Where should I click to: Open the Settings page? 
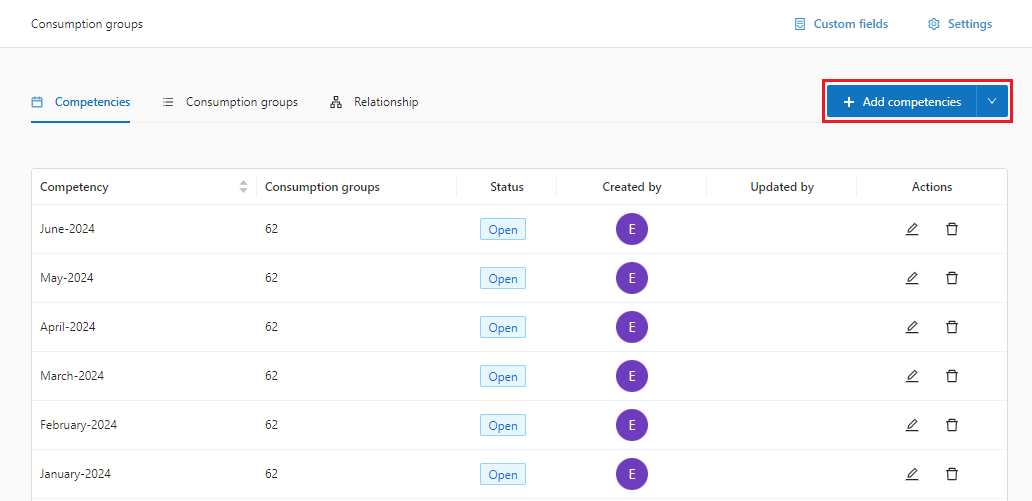pyautogui.click(x=960, y=24)
